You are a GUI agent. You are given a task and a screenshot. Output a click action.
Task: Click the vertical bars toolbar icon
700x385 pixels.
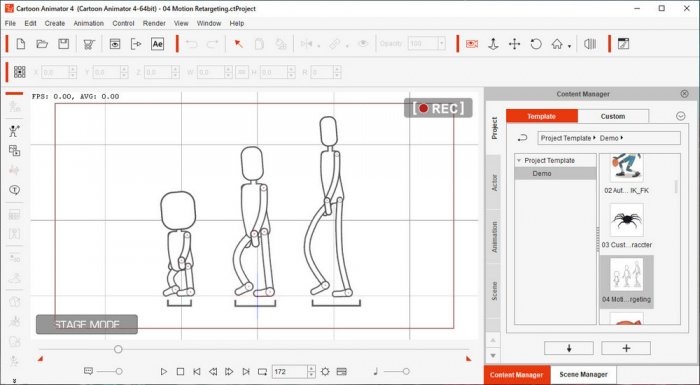tap(590, 44)
